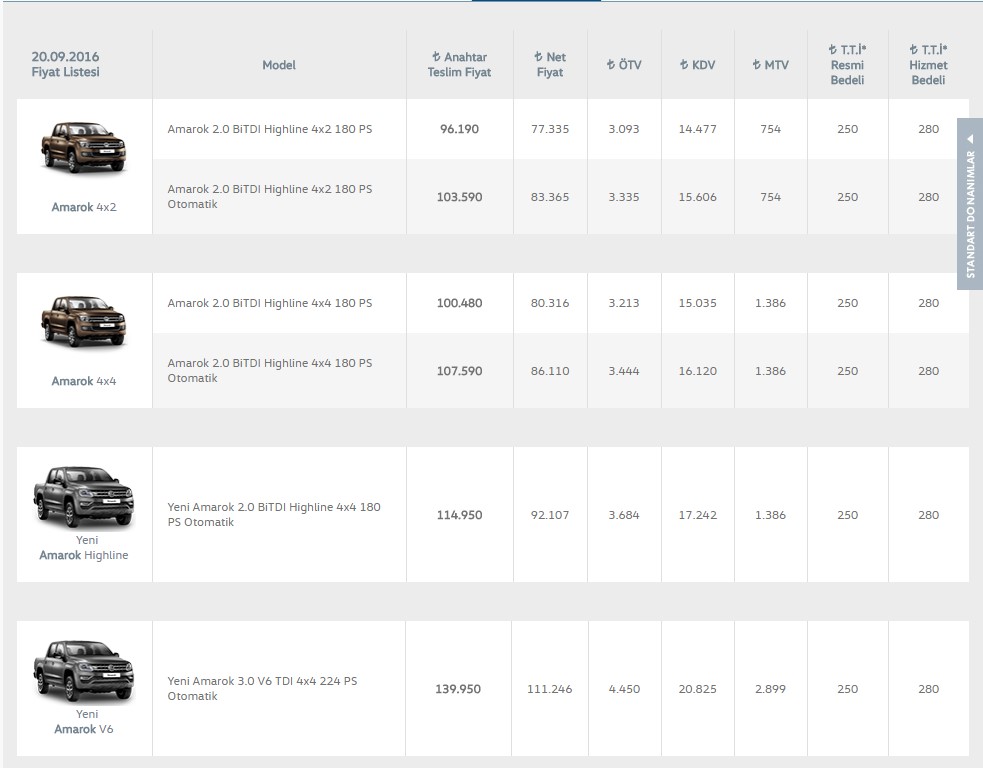Select the Yeni Amarok 3.0 V6 TDI model text
The image size is (983, 768).
click(x=262, y=688)
